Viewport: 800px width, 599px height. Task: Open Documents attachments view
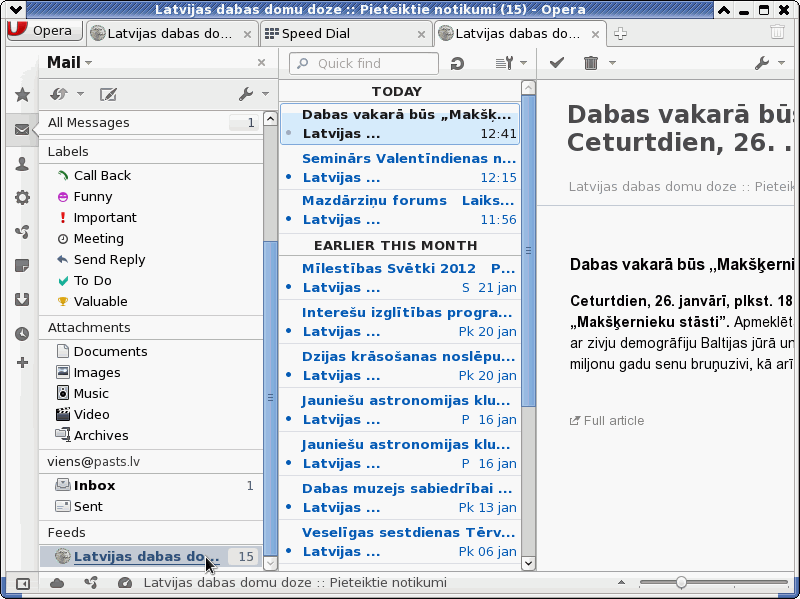[151, 352]
